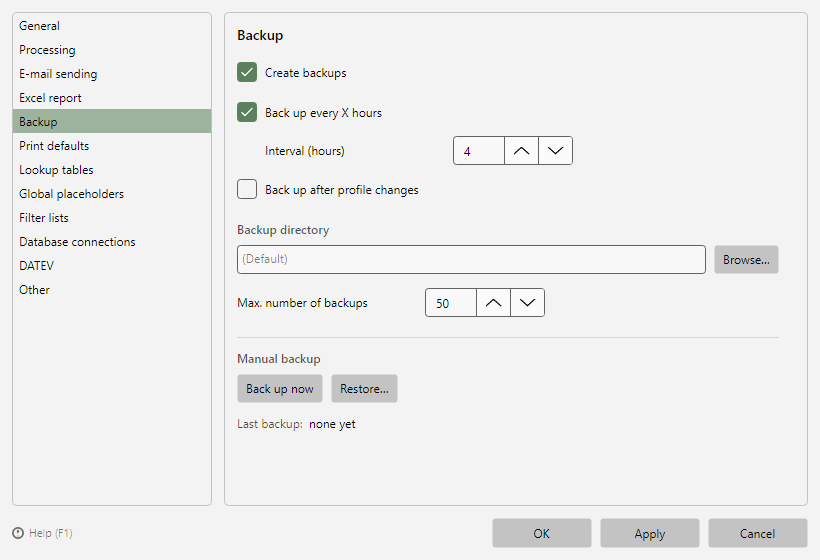
Task: Enable Back up after profile changes
Action: coord(247,189)
